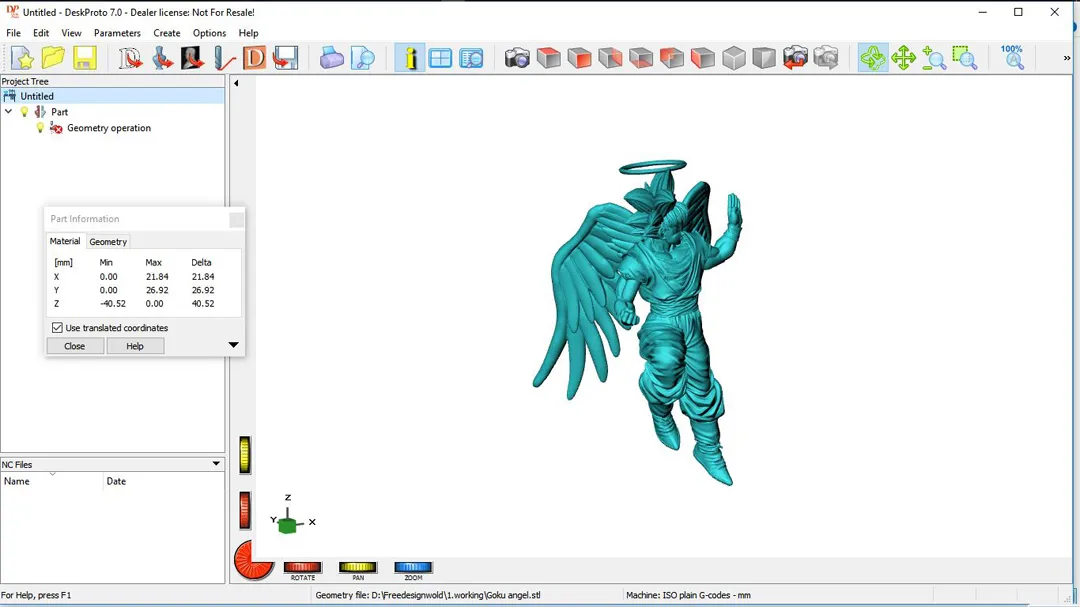Click the yellow PAN thumbwheel
The width and height of the screenshot is (1080, 607).
tap(357, 567)
